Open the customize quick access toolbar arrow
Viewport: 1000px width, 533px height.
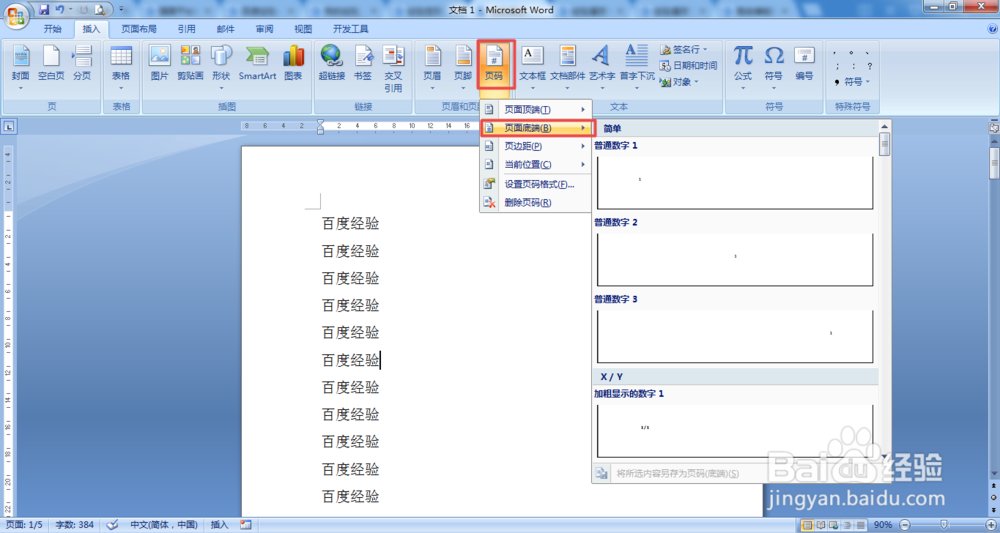(121, 10)
